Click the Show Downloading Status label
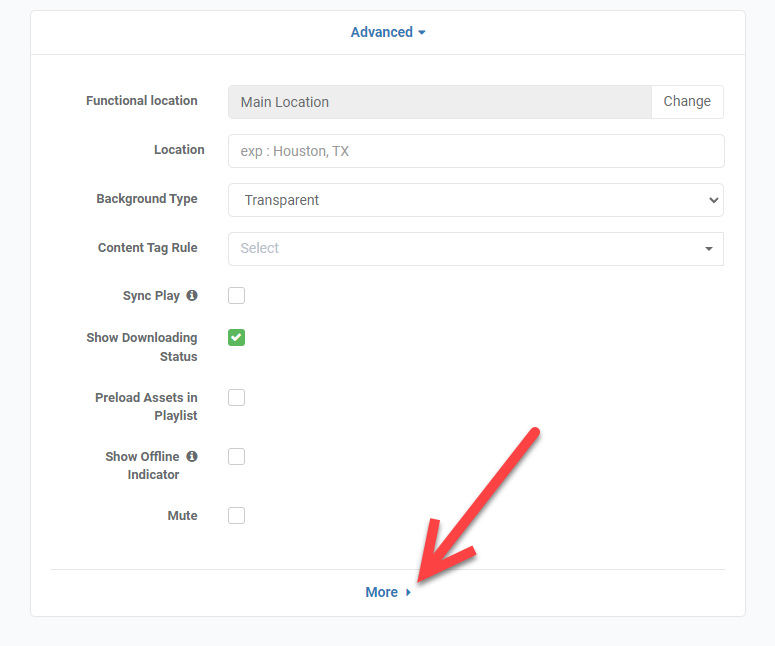The height and width of the screenshot is (646, 775). (142, 347)
